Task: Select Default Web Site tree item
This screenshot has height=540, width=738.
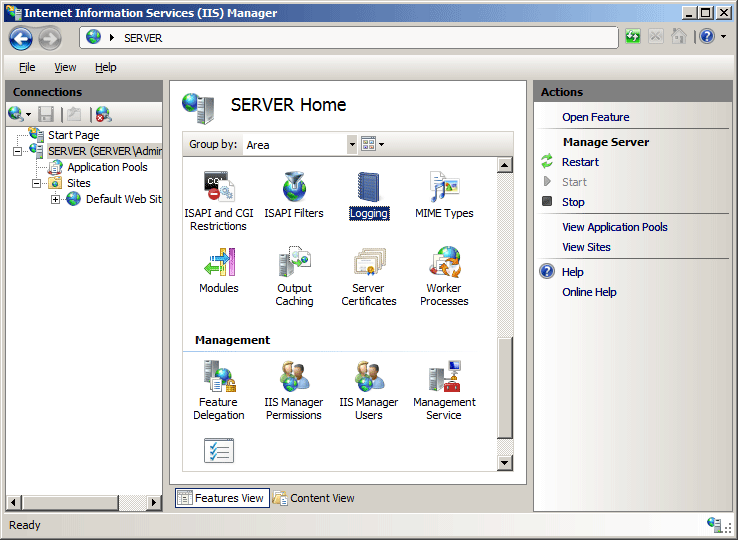Action: (x=123, y=199)
